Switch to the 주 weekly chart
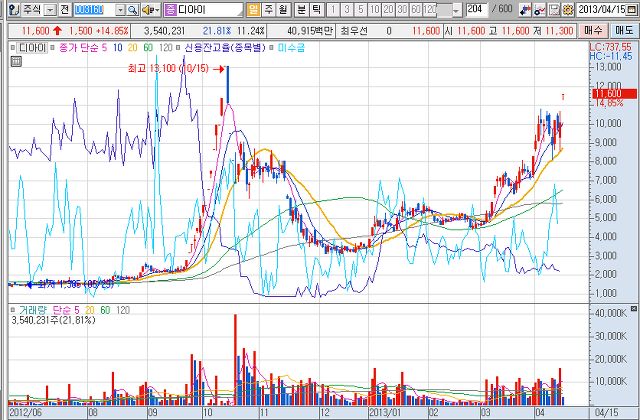The image size is (640, 420). point(268,10)
